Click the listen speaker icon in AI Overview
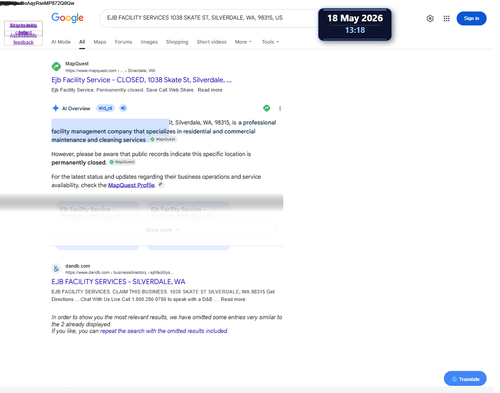This screenshot has width=500, height=393. coord(123,108)
